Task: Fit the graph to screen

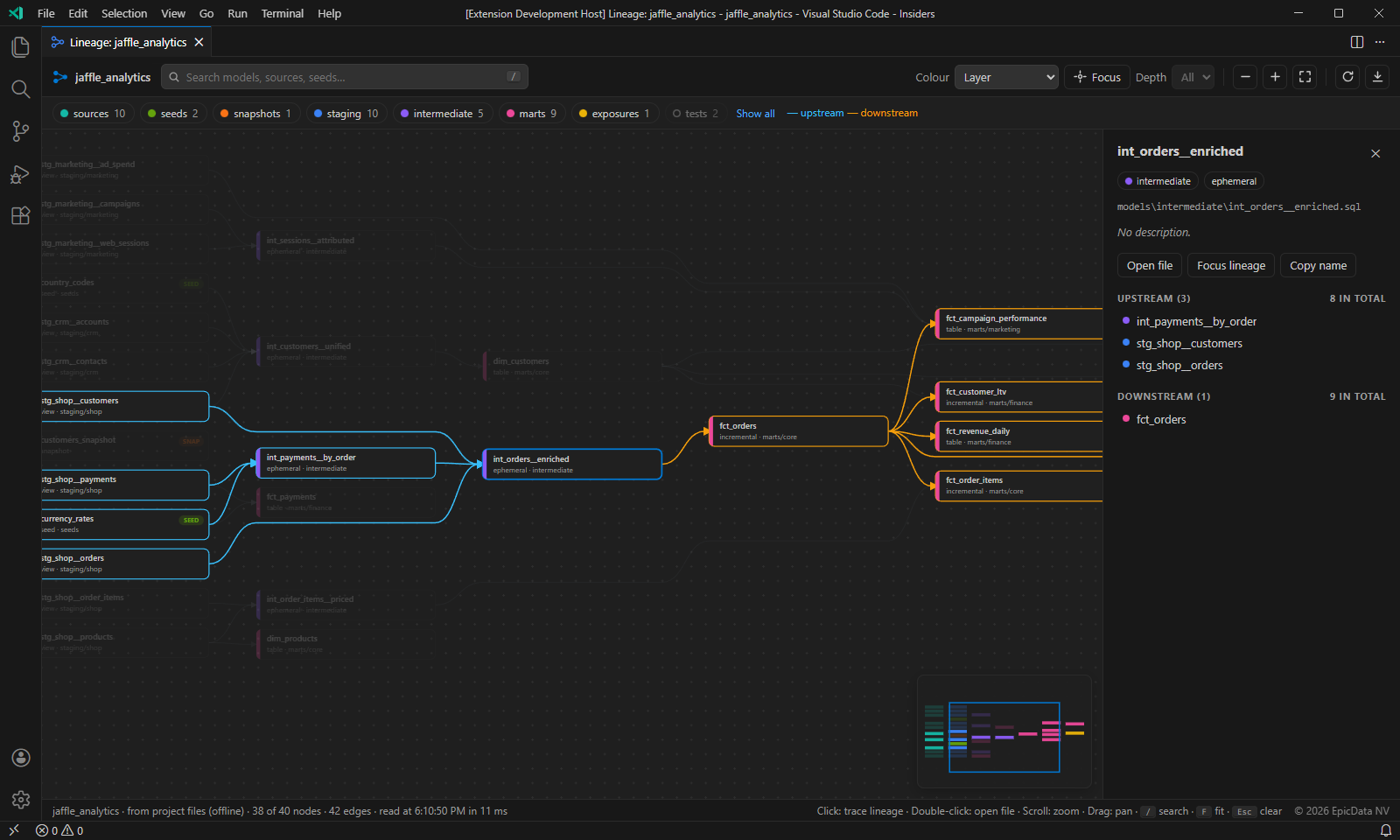Action: click(1305, 77)
